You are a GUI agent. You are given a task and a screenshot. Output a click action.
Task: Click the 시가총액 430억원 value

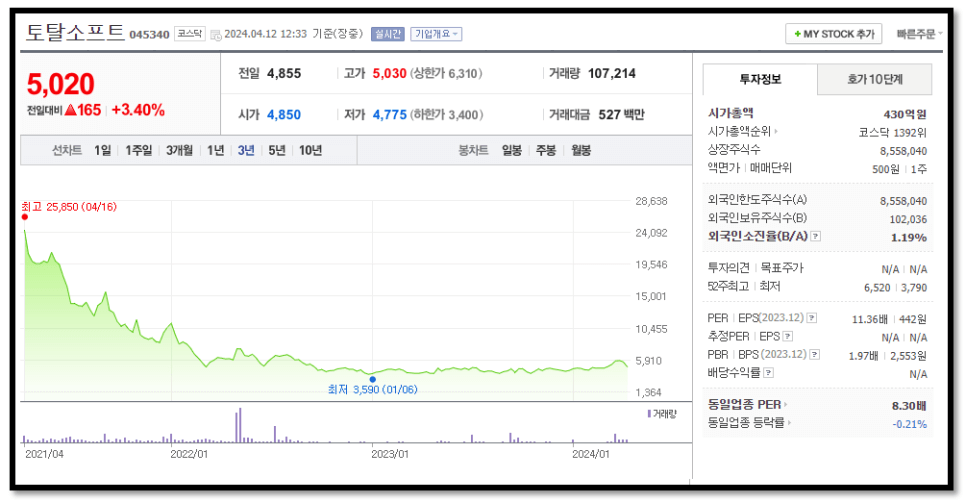[905, 114]
